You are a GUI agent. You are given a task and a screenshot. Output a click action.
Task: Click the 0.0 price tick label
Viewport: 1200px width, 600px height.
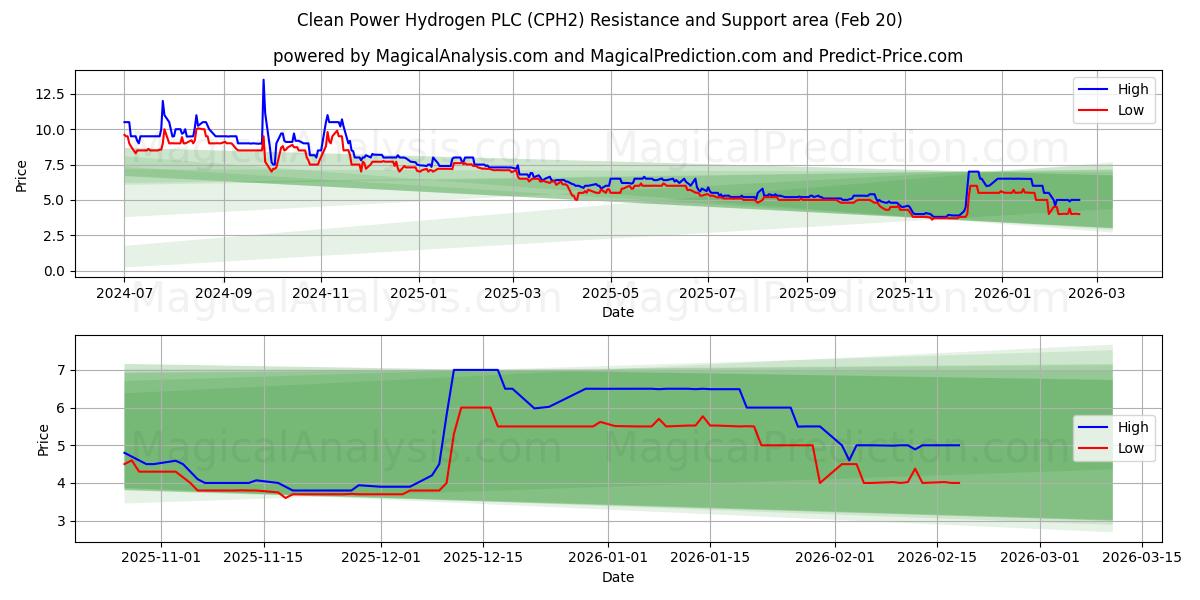pyautogui.click(x=55, y=271)
